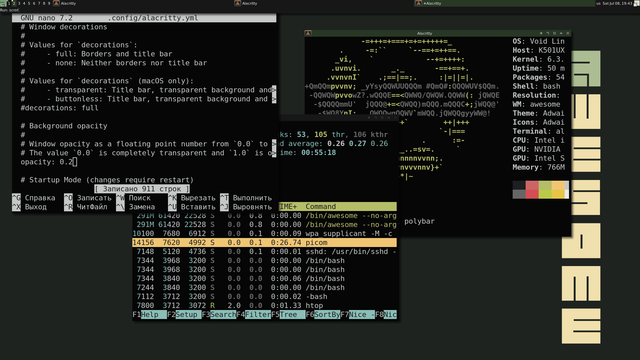
Task: Switch to workspace tag 4
Action: pos(24,3)
